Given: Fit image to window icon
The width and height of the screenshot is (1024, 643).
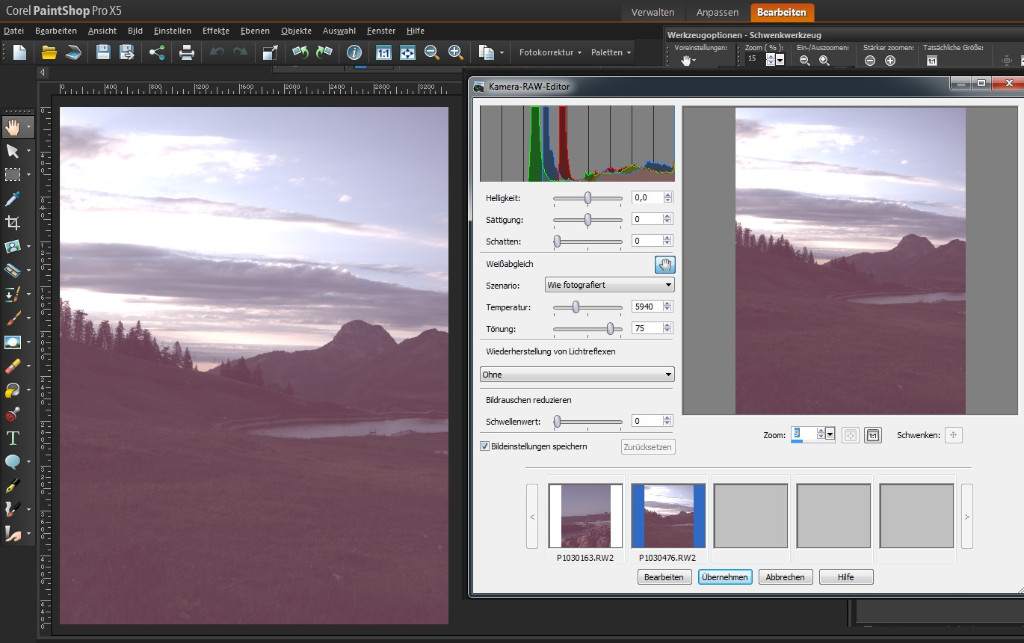Looking at the screenshot, I should click(408, 52).
